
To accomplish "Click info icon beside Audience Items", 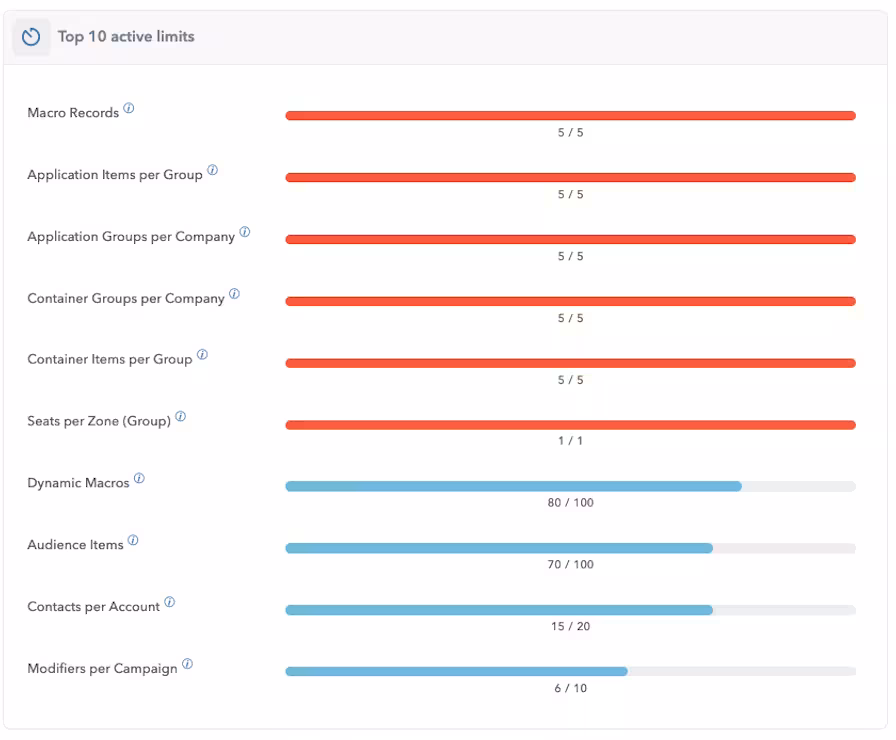I will click(x=133, y=541).
